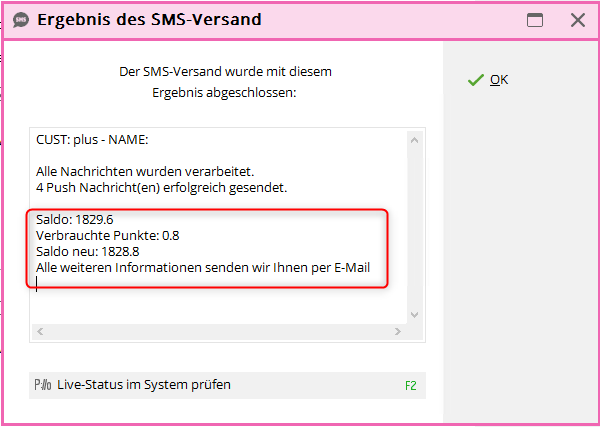Image resolution: width=600 pixels, height=427 pixels.
Task: Place cursor in 'Verbrauchte Punkte: 0.8' line
Action: [x=108, y=236]
